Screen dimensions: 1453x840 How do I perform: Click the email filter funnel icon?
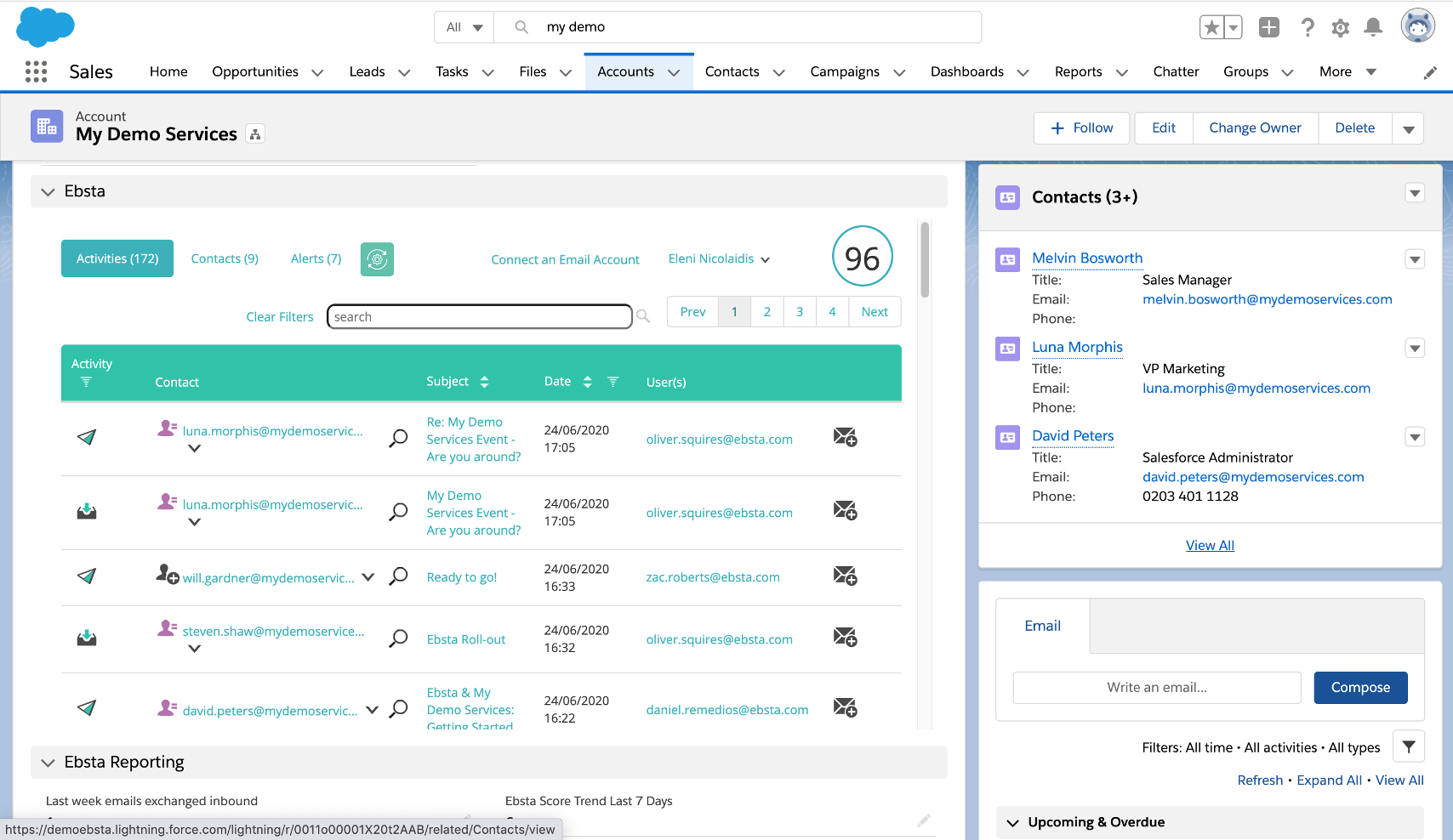pos(1408,747)
